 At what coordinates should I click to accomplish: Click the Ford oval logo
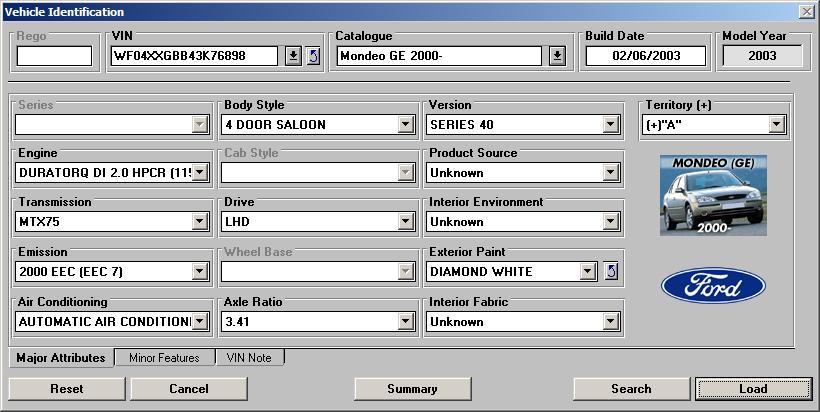[x=713, y=288]
